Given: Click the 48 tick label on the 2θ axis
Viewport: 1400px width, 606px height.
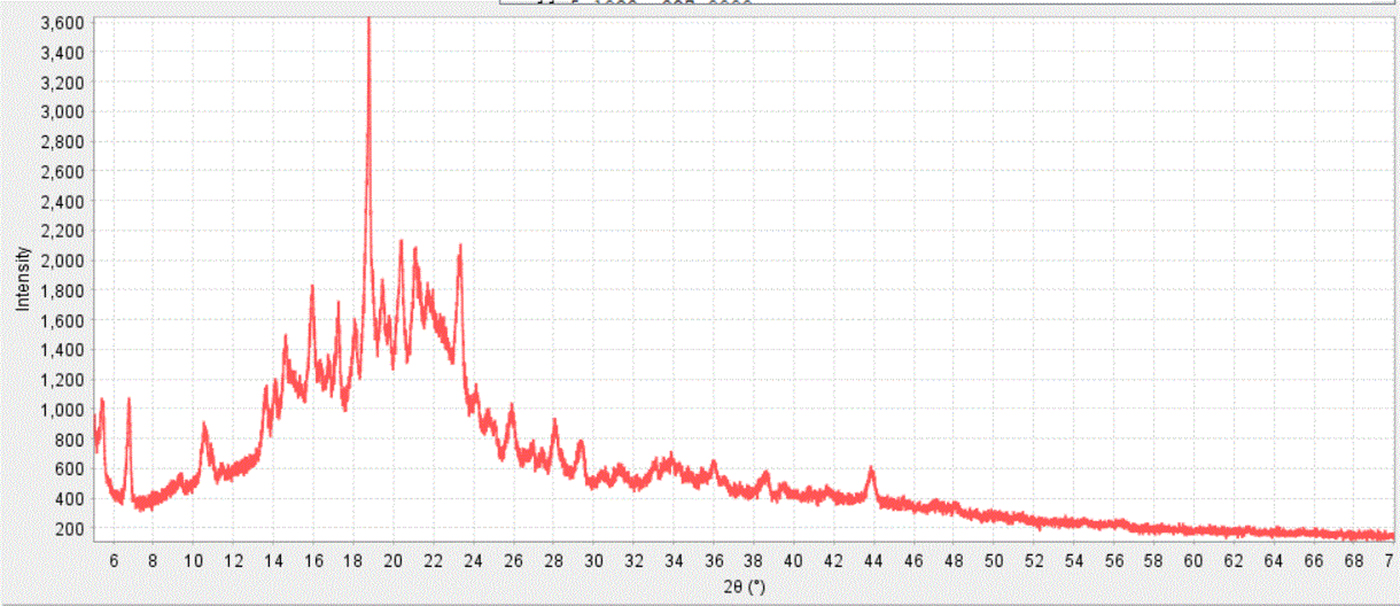Looking at the screenshot, I should [953, 562].
